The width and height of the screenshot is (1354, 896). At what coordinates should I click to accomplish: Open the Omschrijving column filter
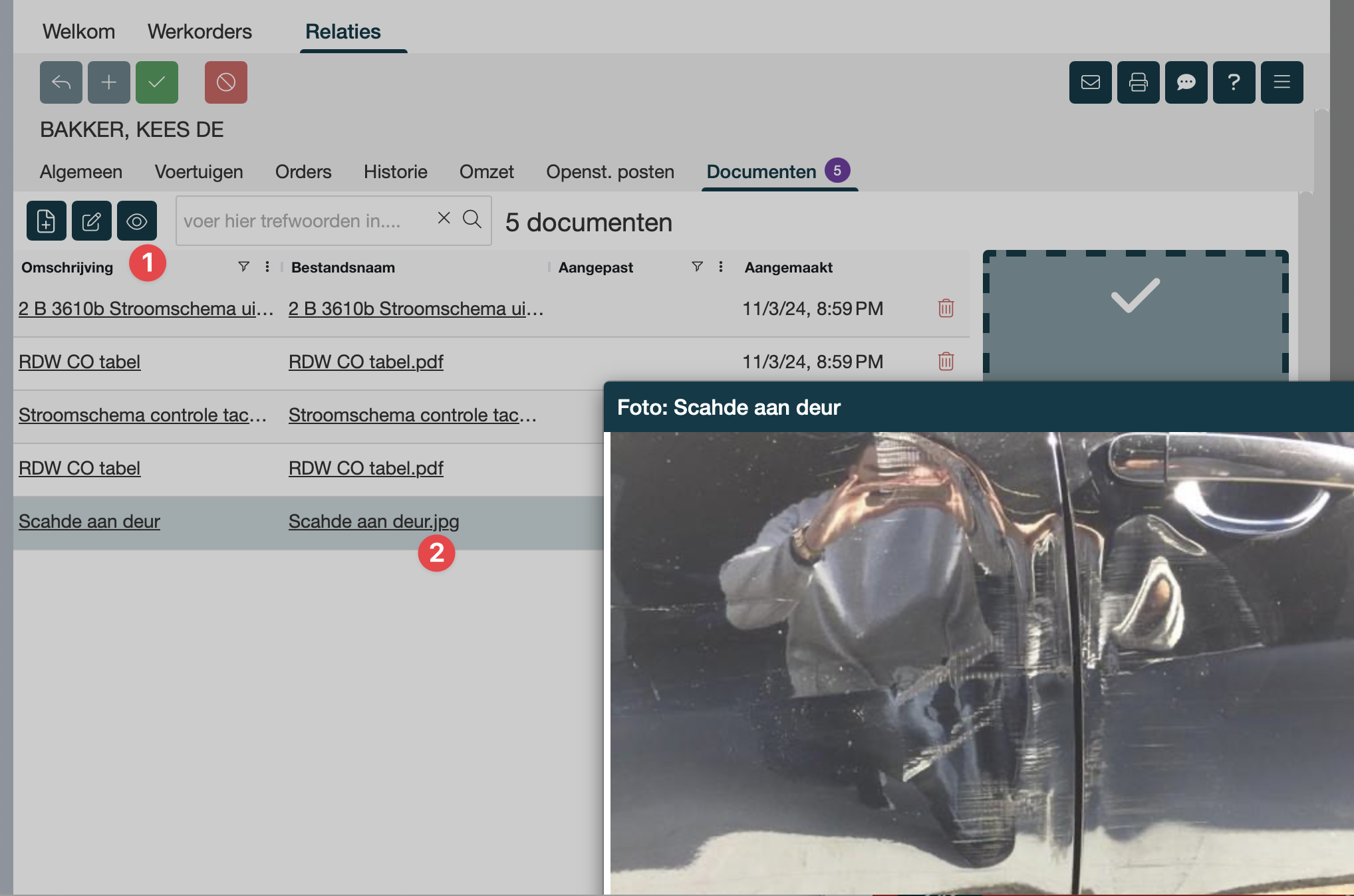pos(243,267)
